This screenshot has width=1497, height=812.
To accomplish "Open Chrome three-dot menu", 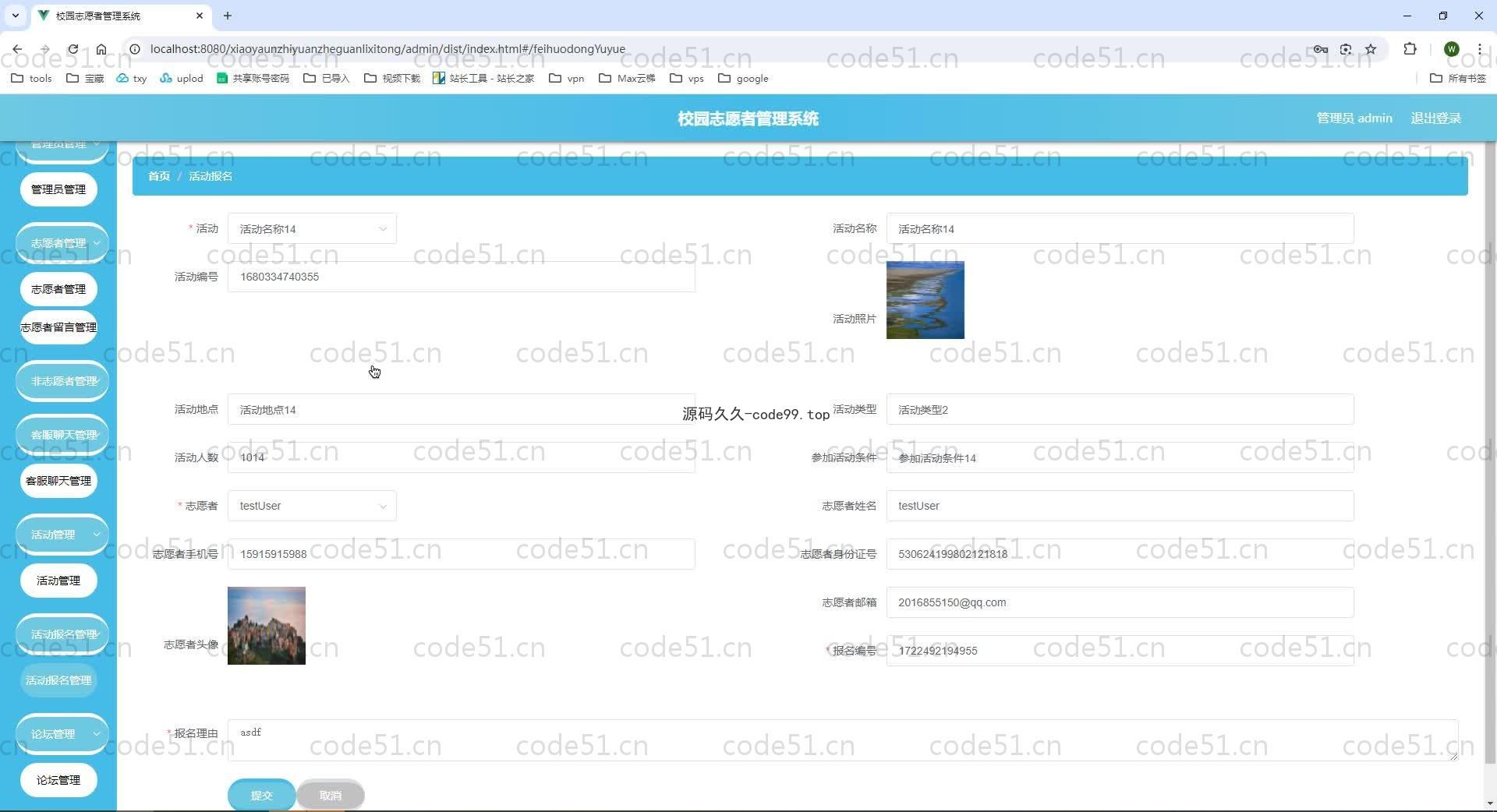I will (1479, 49).
